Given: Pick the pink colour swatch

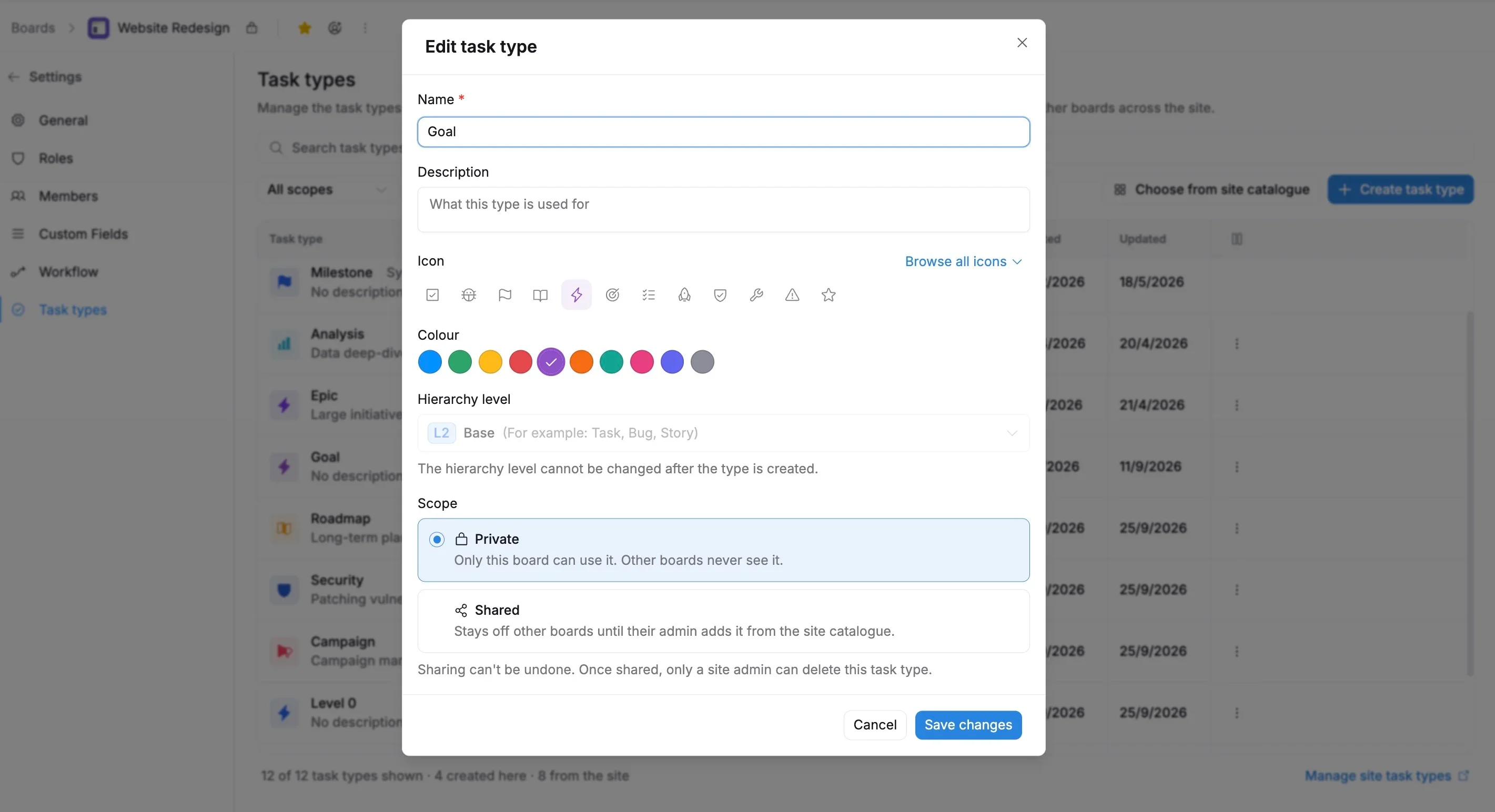Looking at the screenshot, I should pos(642,362).
